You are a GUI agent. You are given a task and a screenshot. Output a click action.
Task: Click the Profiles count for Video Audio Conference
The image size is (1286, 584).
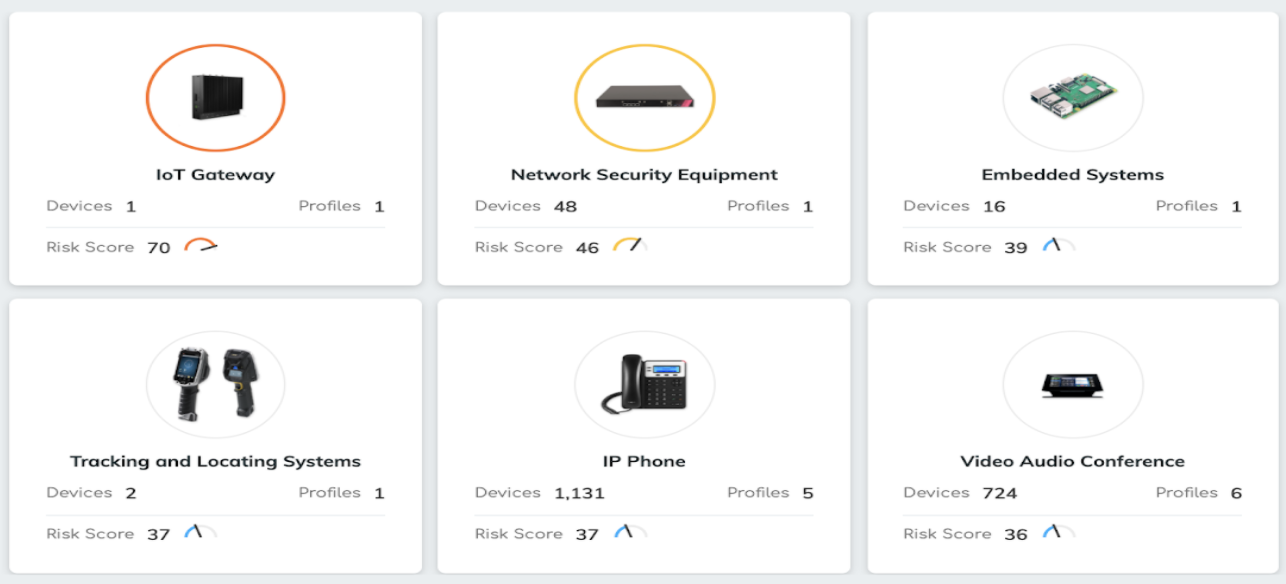pyautogui.click(x=1249, y=492)
